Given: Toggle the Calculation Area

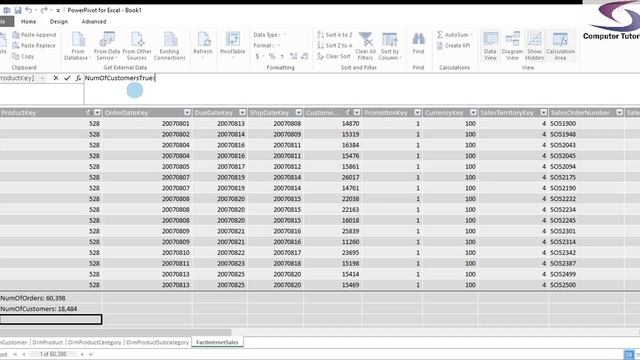Looking at the screenshot, I should click(560, 46).
